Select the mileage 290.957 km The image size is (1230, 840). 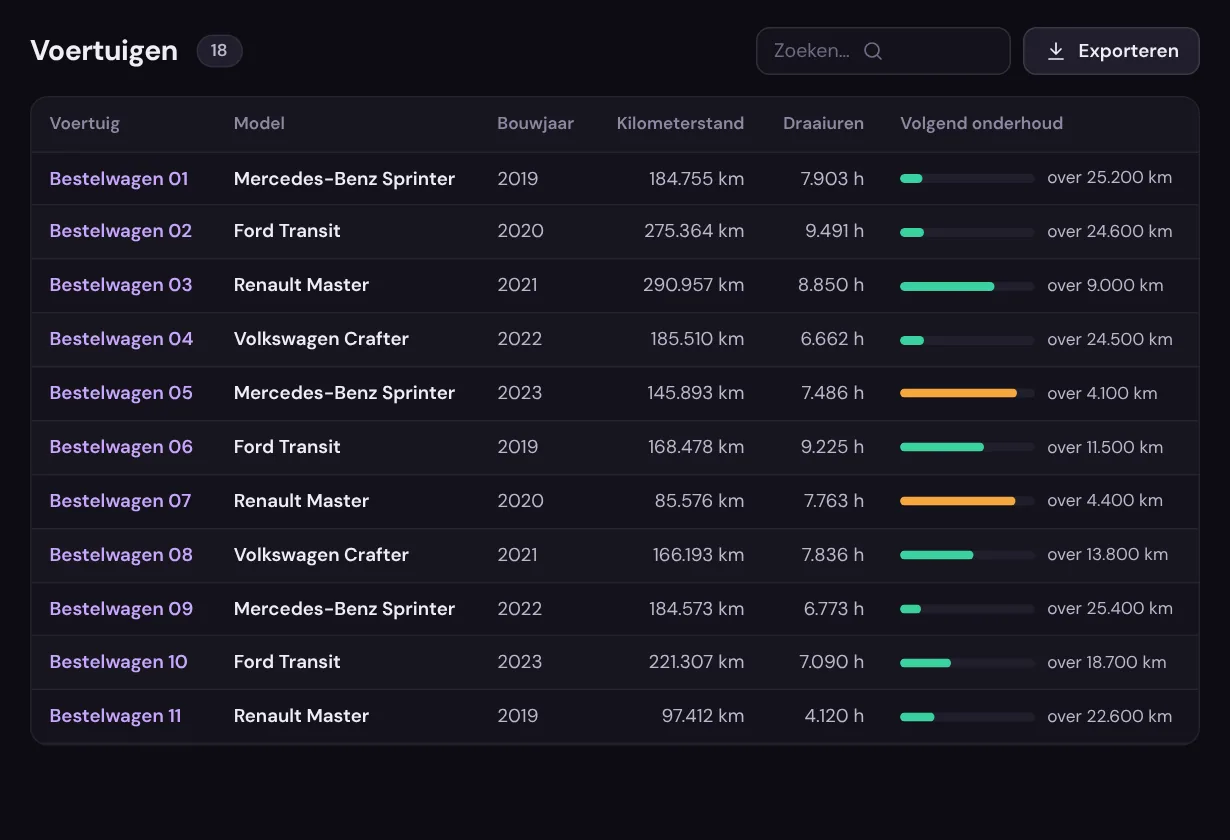point(694,285)
